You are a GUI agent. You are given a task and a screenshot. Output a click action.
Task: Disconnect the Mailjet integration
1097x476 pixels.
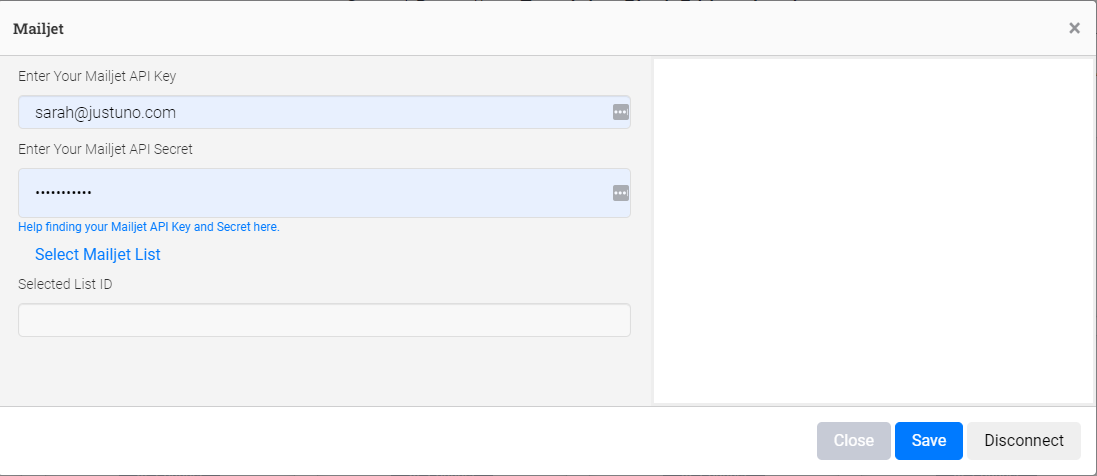tap(1023, 440)
